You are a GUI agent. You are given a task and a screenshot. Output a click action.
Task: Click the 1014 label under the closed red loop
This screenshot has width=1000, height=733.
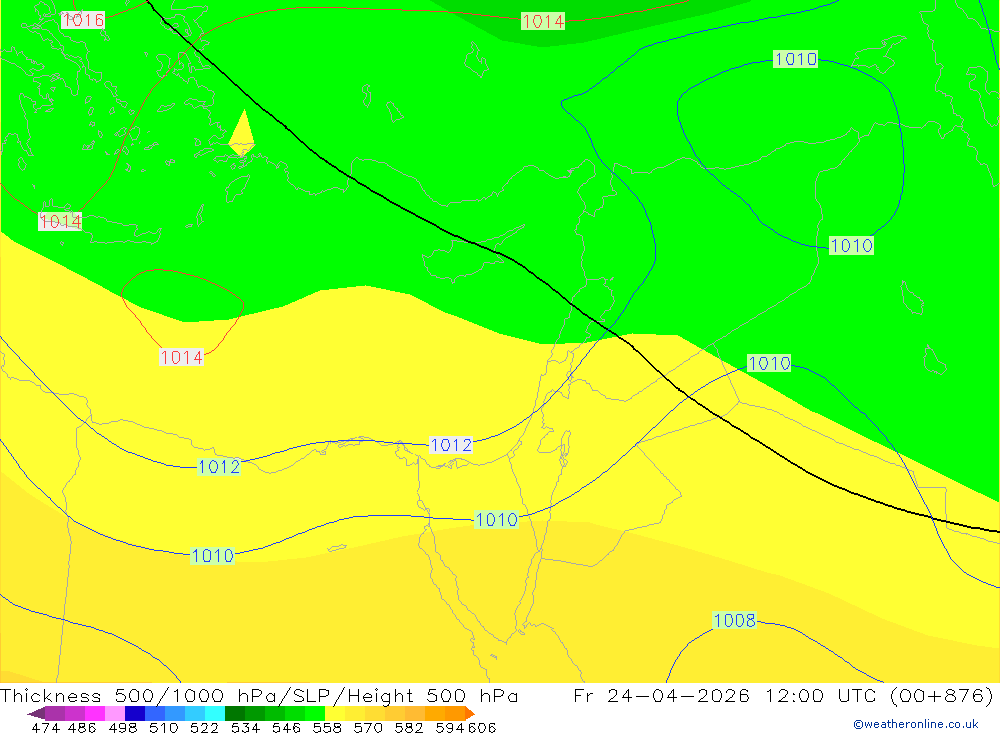point(181,357)
